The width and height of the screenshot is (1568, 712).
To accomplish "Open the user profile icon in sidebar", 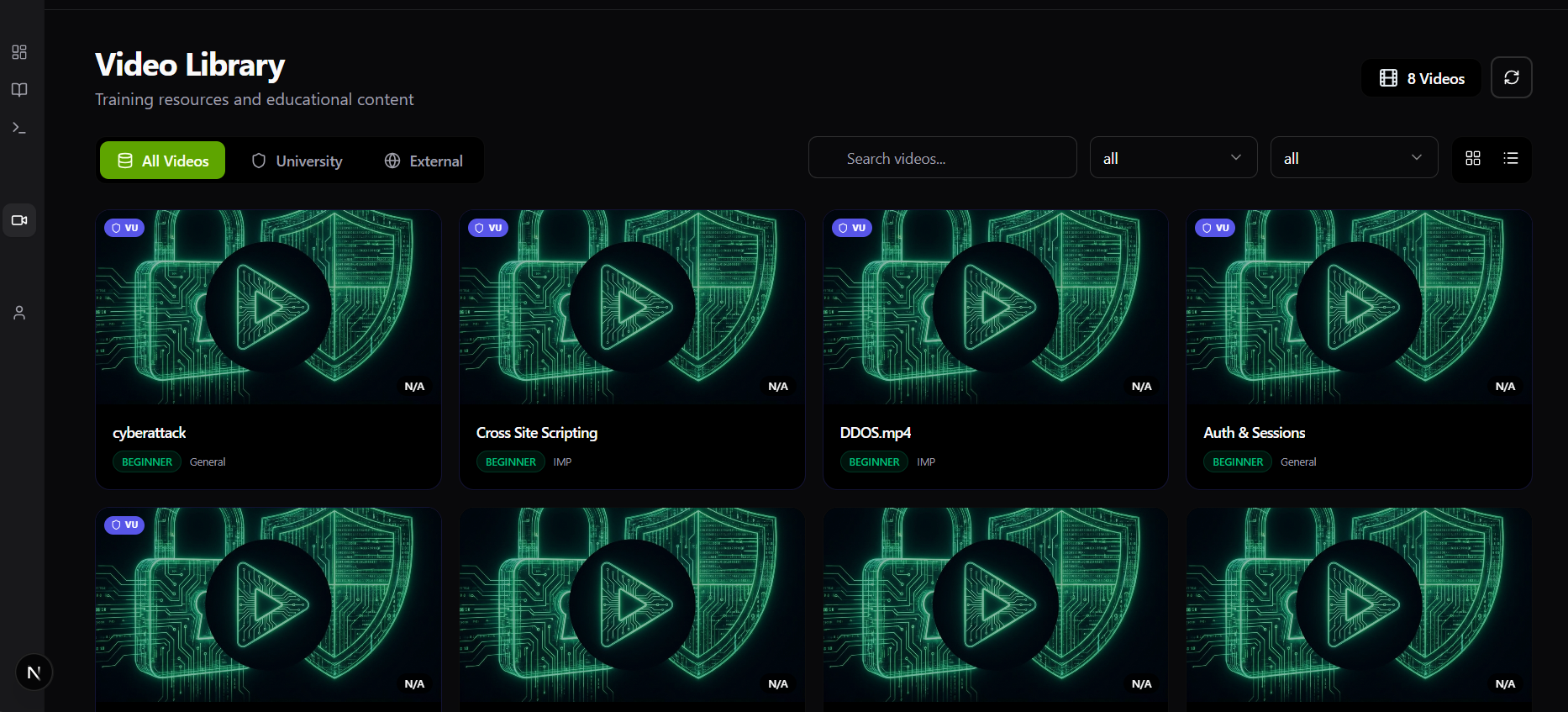I will pyautogui.click(x=19, y=313).
